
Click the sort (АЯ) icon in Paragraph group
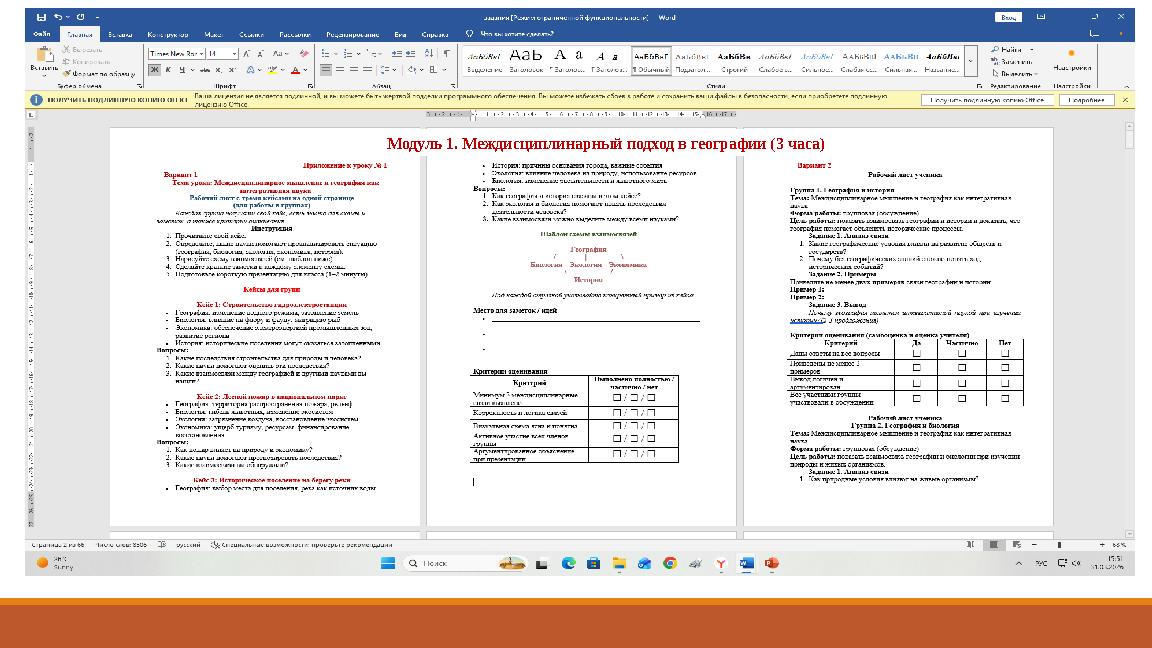[428, 54]
